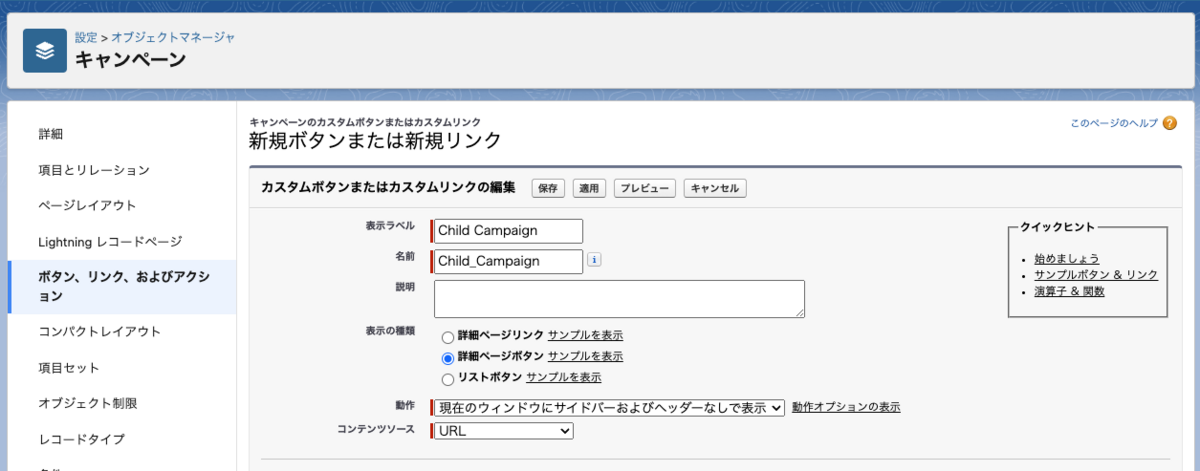
Task: Open the サンプルボタン & リンク link
Action: (1096, 275)
